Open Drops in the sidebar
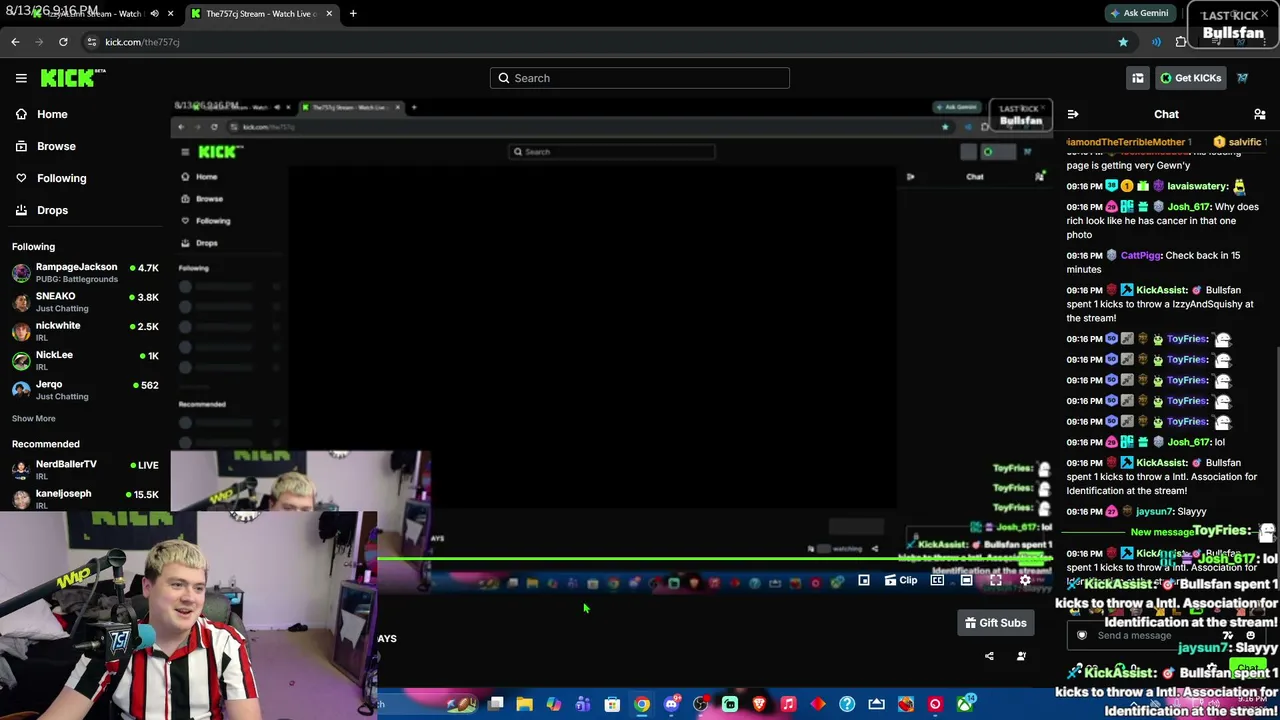Image resolution: width=1280 pixels, height=720 pixels. (x=52, y=210)
